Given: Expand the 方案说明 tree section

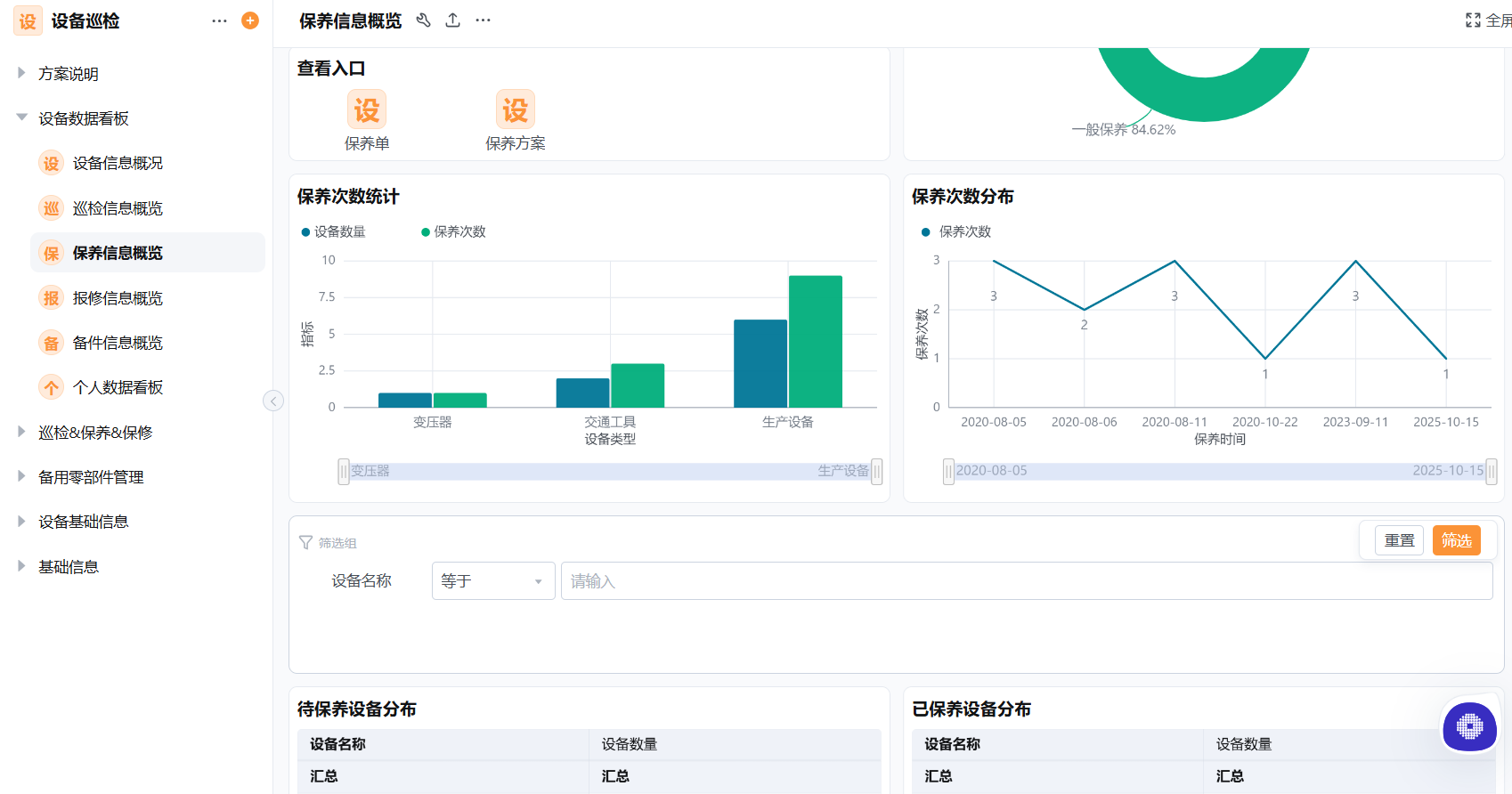Looking at the screenshot, I should click(21, 73).
